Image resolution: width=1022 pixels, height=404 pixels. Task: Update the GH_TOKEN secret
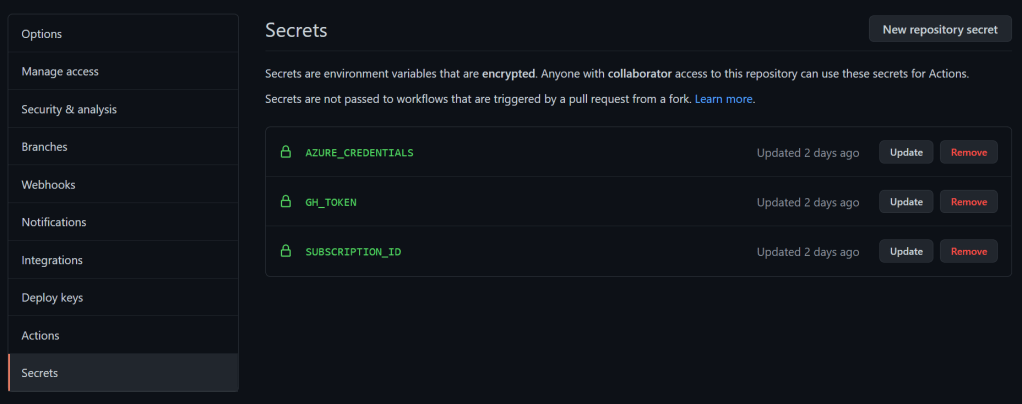tap(906, 202)
